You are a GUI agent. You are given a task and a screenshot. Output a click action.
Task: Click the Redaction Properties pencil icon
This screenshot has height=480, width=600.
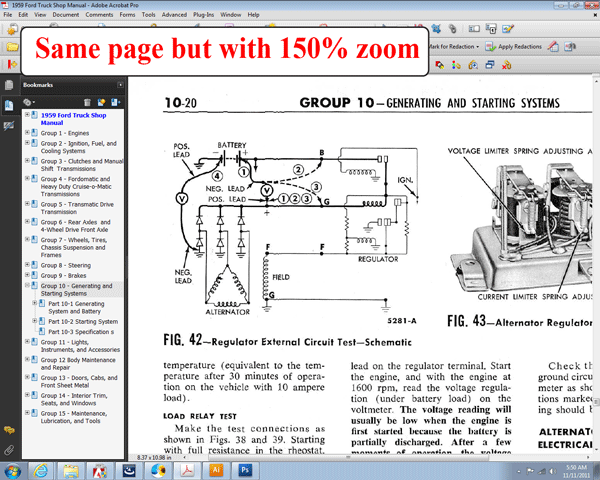click(x=553, y=47)
